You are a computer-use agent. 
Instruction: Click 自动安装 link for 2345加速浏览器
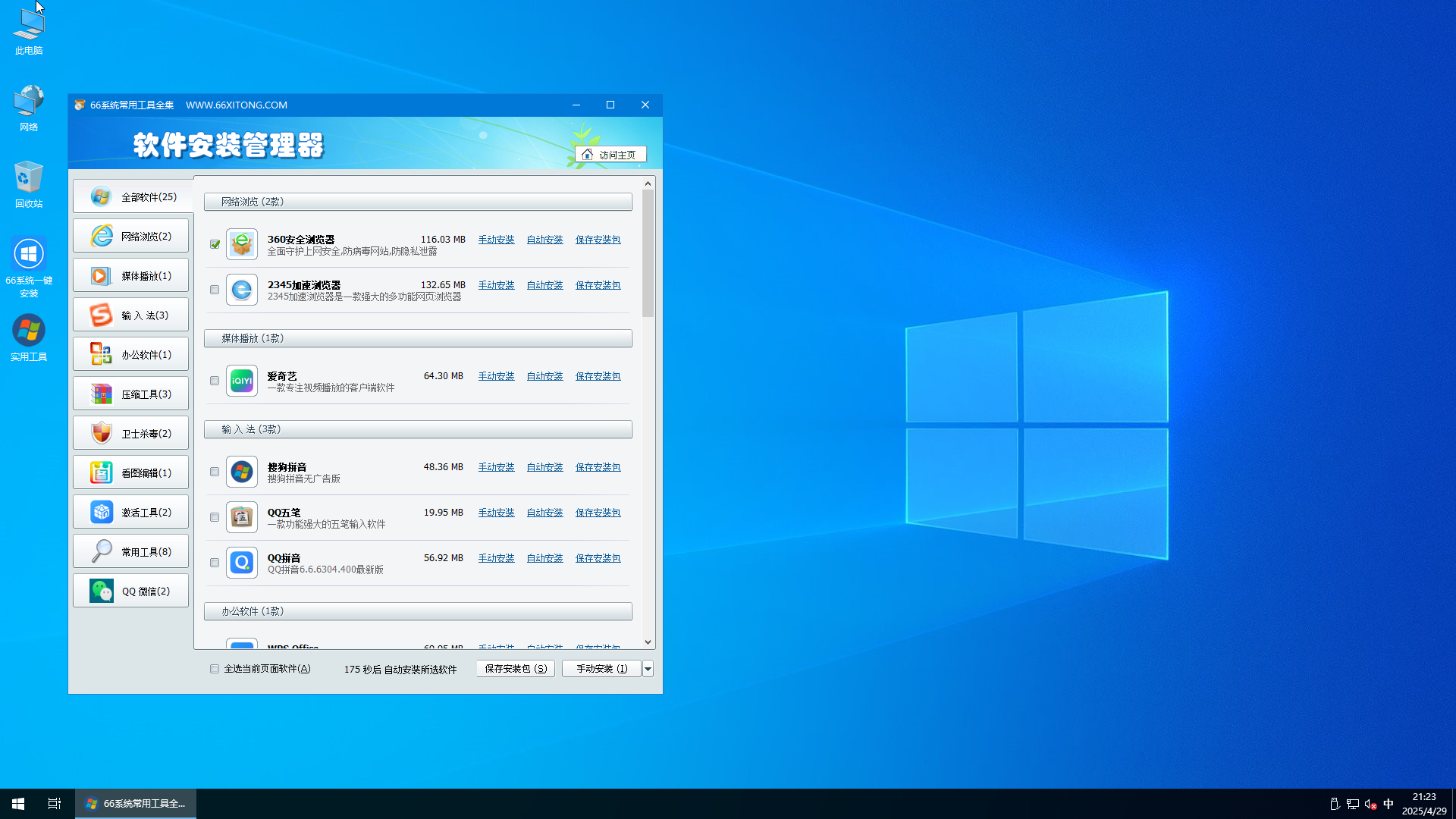coord(544,285)
